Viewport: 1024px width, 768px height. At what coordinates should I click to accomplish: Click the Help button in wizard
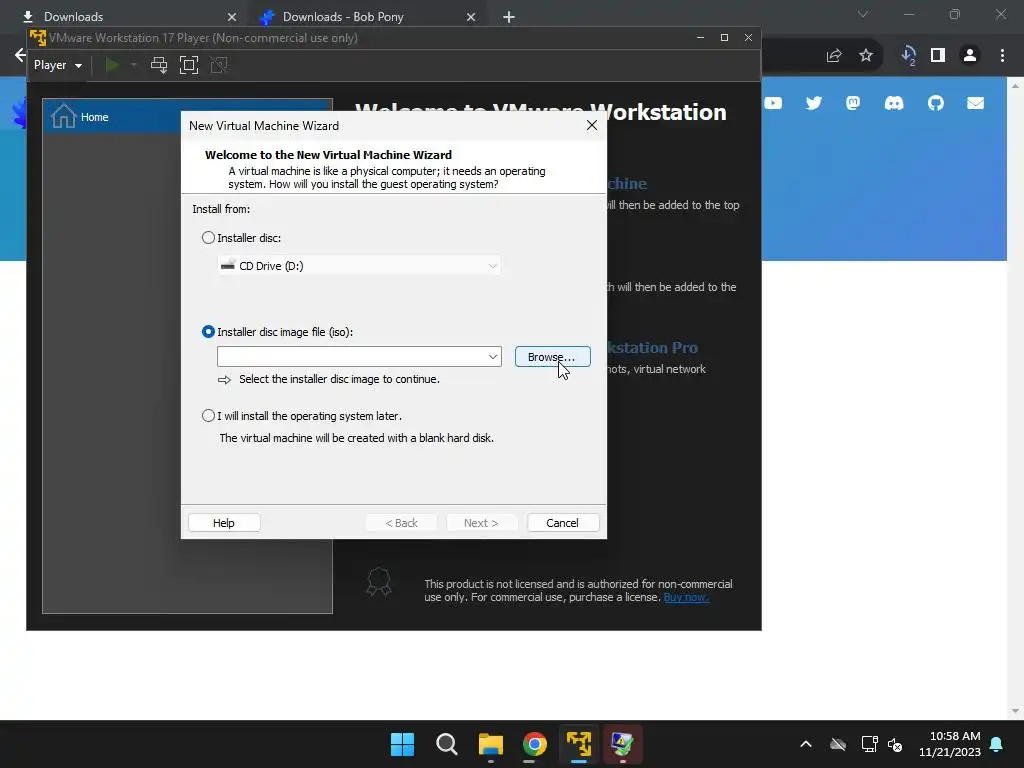tap(224, 523)
